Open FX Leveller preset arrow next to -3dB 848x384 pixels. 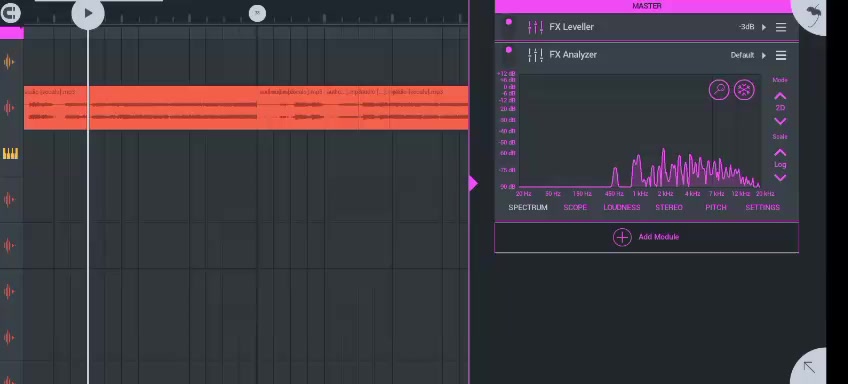764,27
